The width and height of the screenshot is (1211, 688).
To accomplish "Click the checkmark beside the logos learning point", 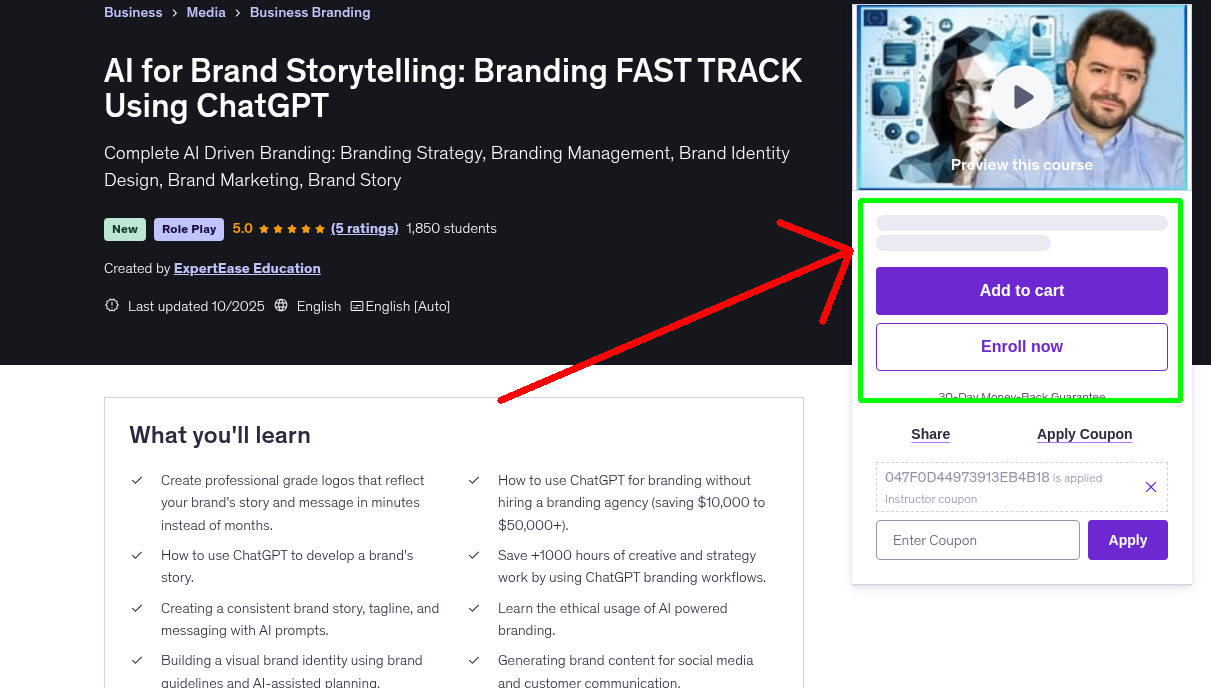I will click(x=137, y=480).
